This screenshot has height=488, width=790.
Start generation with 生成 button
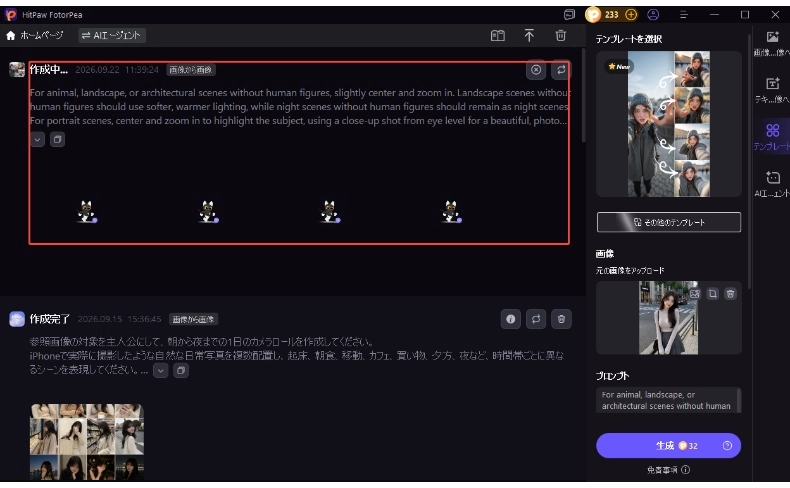(669, 446)
